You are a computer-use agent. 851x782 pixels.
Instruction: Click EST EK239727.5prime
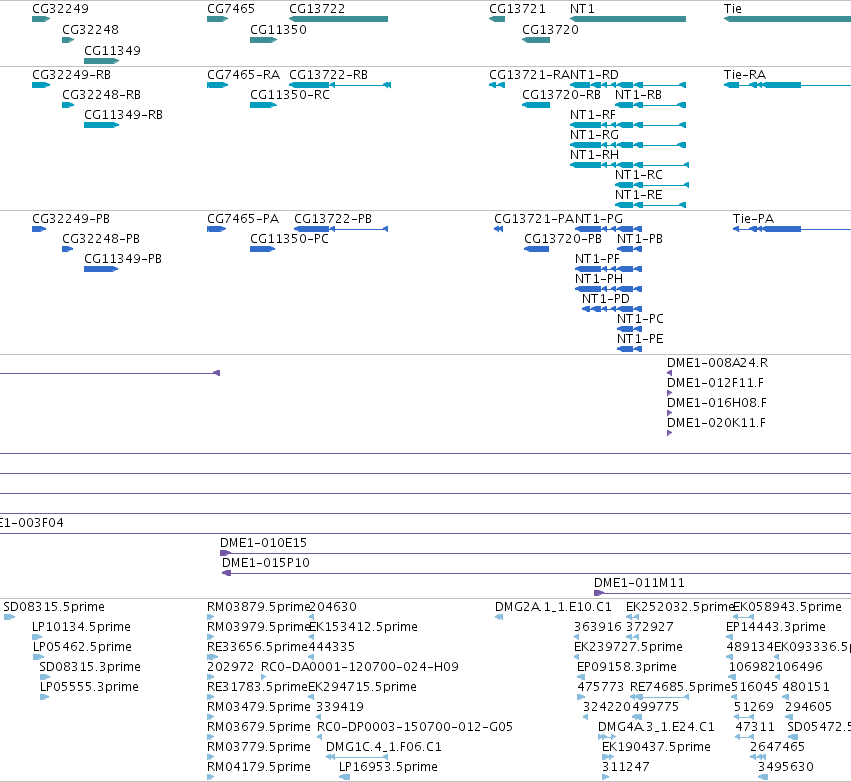pyautogui.click(x=628, y=647)
